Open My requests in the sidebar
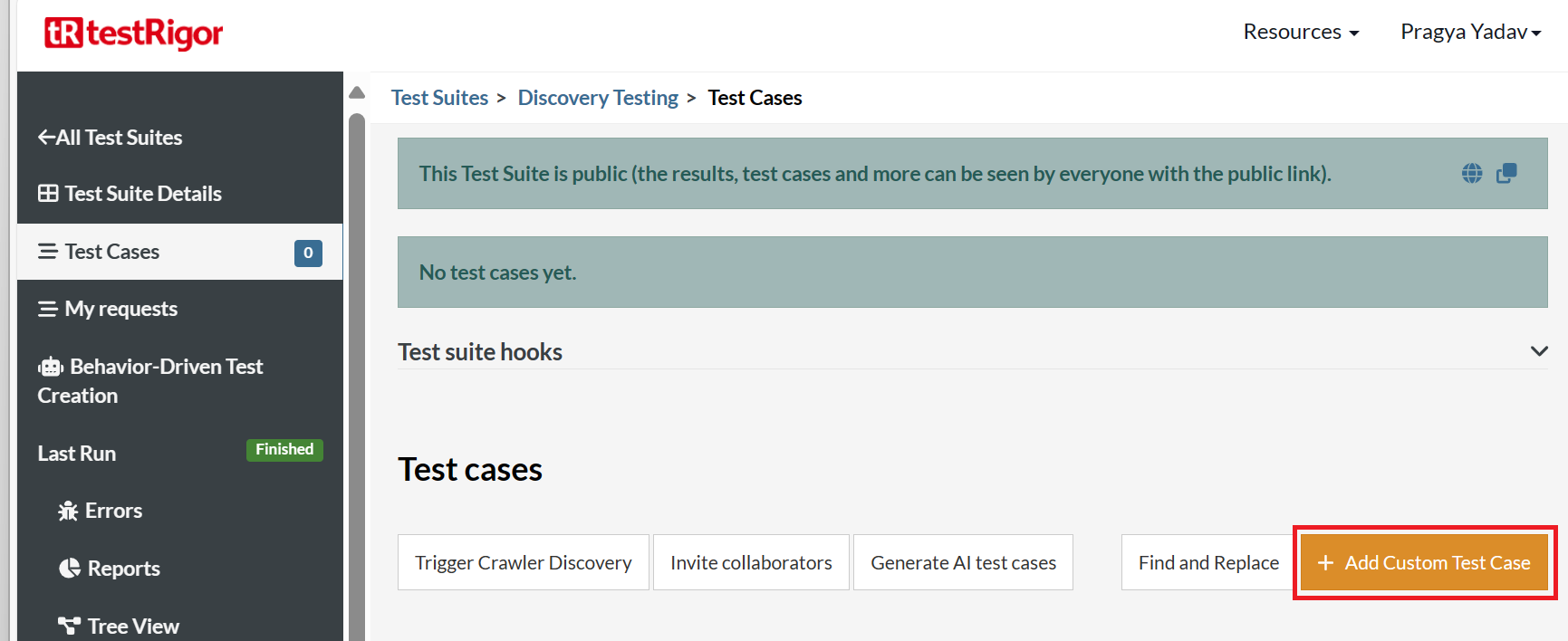 pos(120,309)
